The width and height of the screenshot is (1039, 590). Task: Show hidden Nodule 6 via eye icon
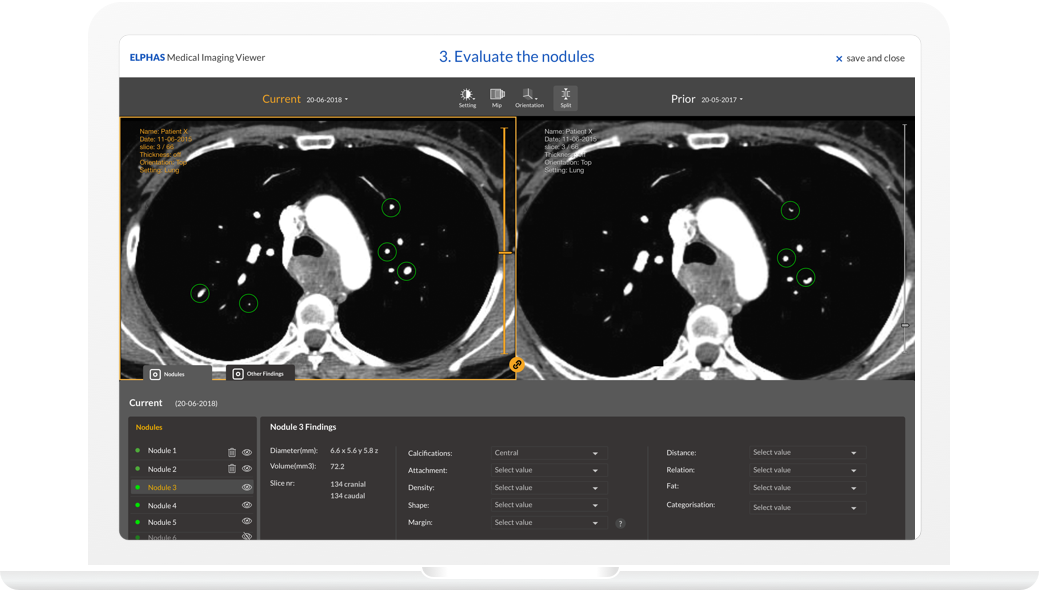247,537
